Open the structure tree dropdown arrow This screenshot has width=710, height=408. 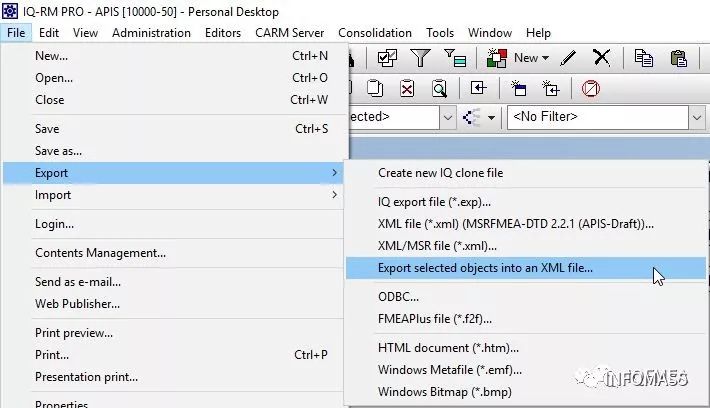pos(491,118)
